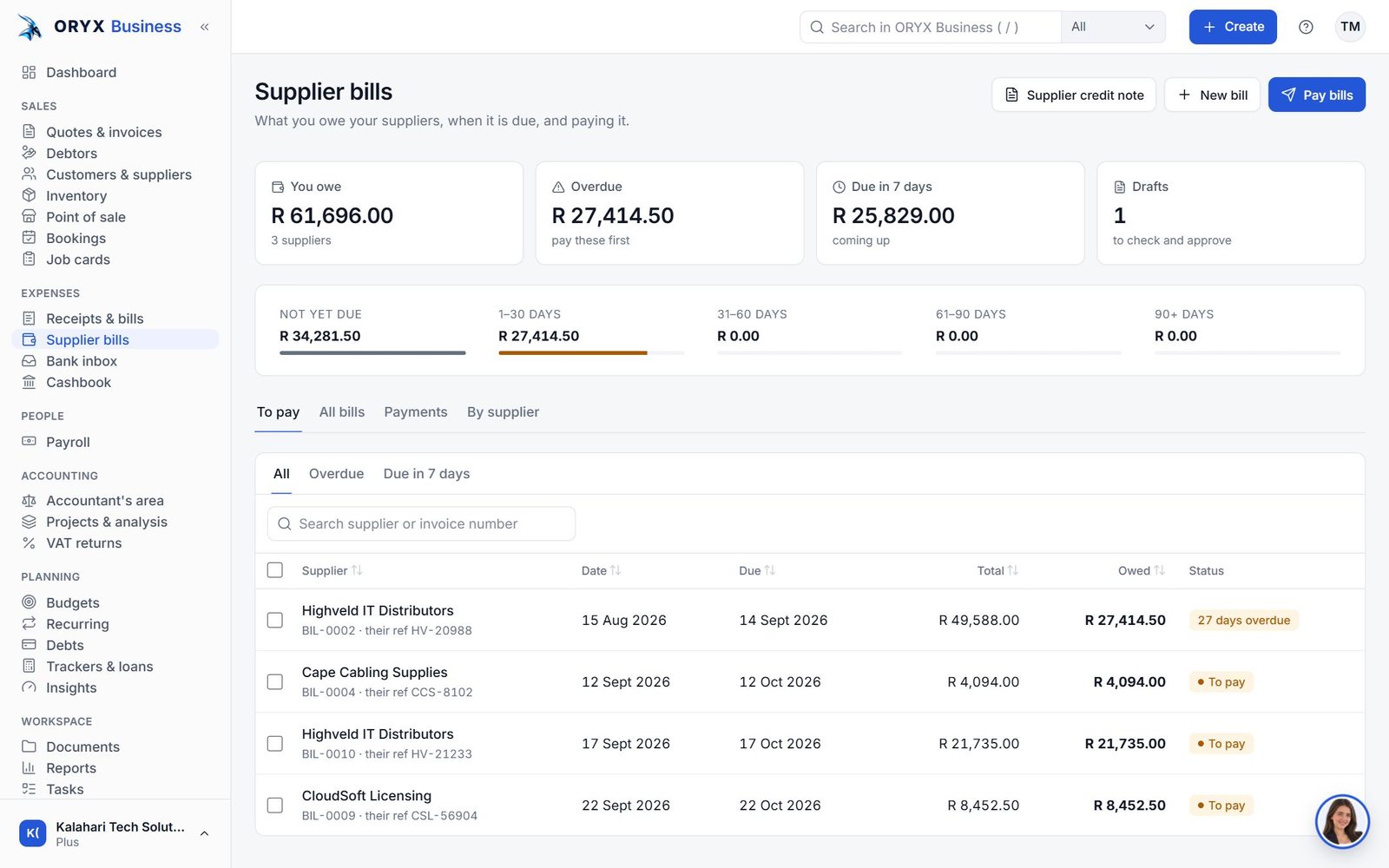Open VAT returns percent icon
This screenshot has width=1389, height=868.
click(29, 543)
